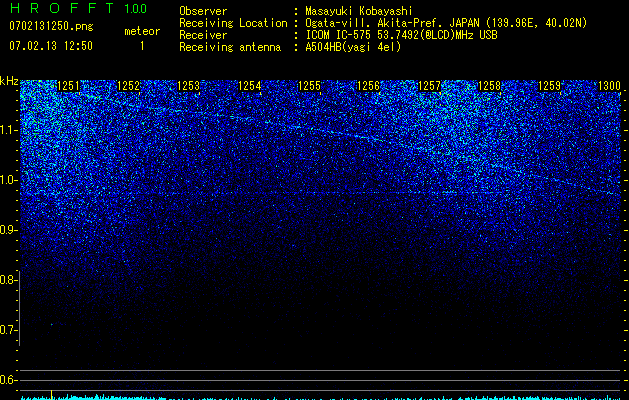Click the 1.0 frequency axis label
The image size is (629, 400).
pyautogui.click(x=9, y=180)
